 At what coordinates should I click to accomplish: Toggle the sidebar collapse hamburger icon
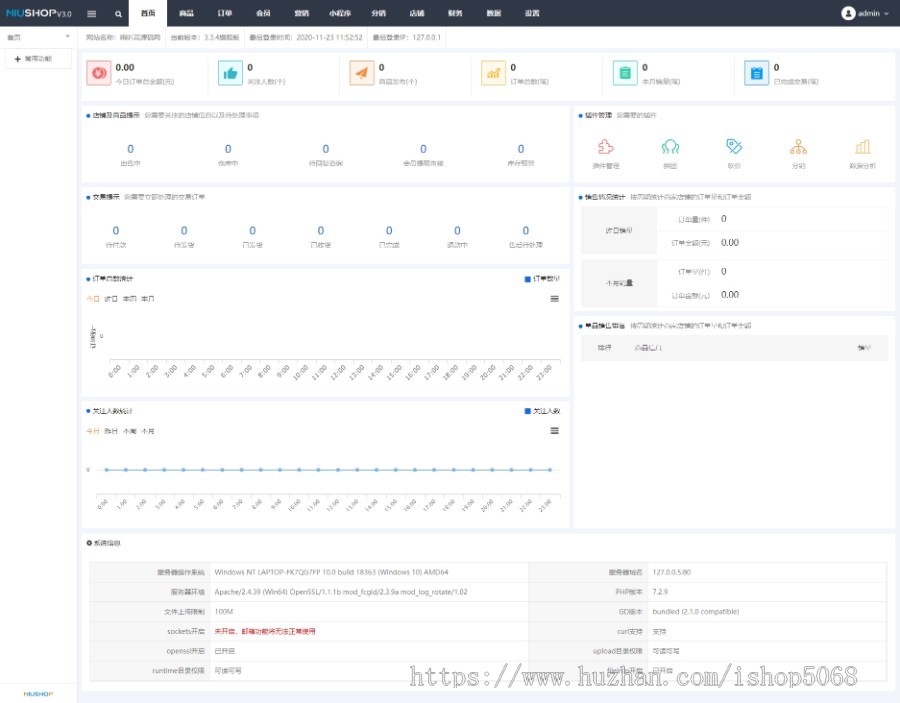[92, 14]
